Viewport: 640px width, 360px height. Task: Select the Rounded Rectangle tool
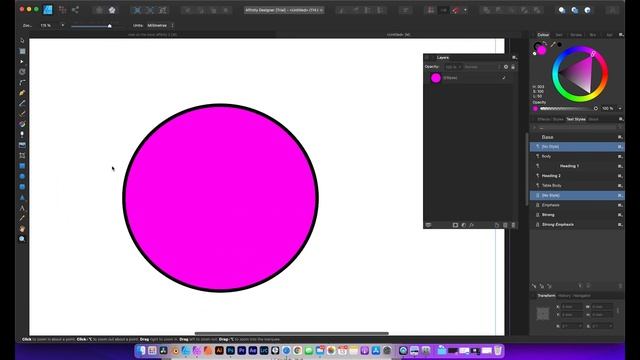(22, 187)
